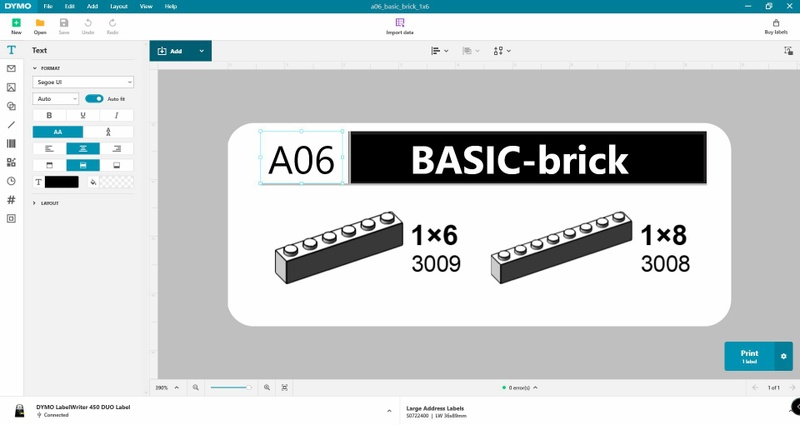Open the black text color swatch
Image resolution: width=800 pixels, height=425 pixels.
coord(62,182)
